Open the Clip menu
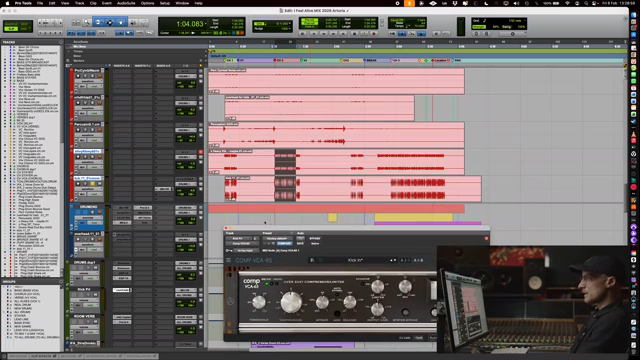 93,3
